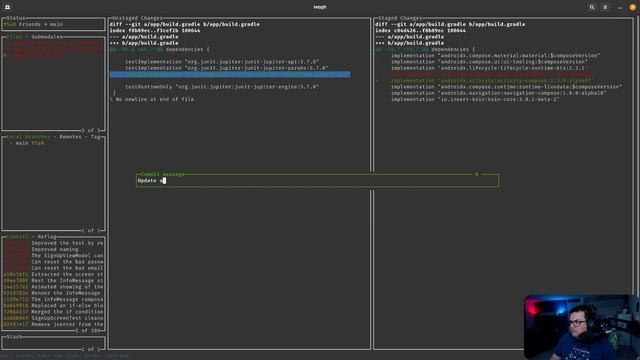Viewport: 640px width, 360px height.
Task: Open the Reflog tab
Action: pos(47,237)
